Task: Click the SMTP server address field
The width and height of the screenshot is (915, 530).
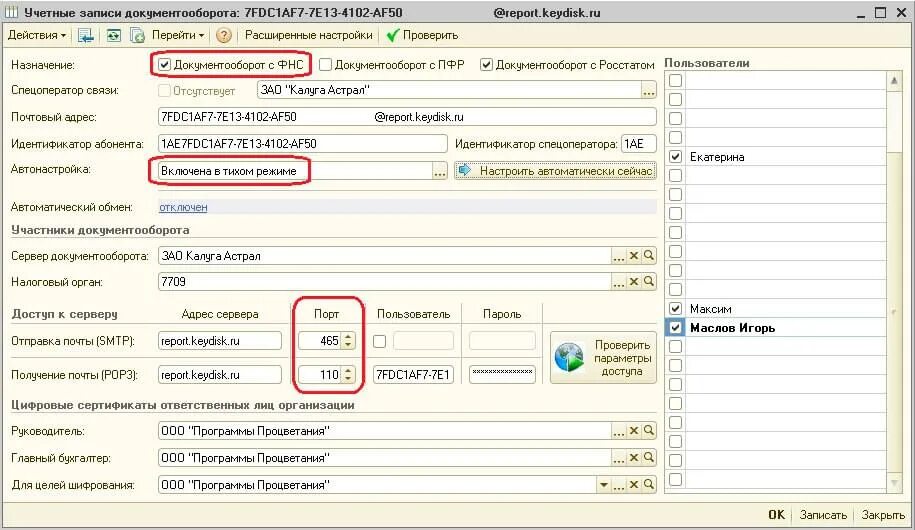Action: pos(220,341)
